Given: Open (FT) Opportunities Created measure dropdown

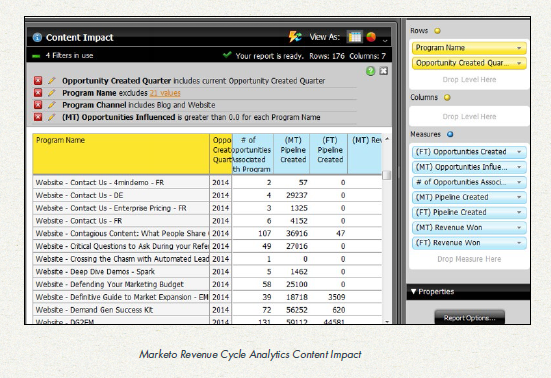Looking at the screenshot, I should [x=519, y=152].
